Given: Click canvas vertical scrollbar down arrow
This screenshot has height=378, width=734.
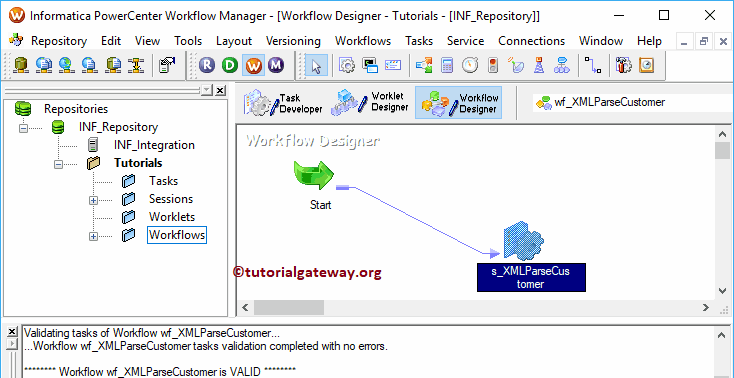Looking at the screenshot, I should 722,291.
